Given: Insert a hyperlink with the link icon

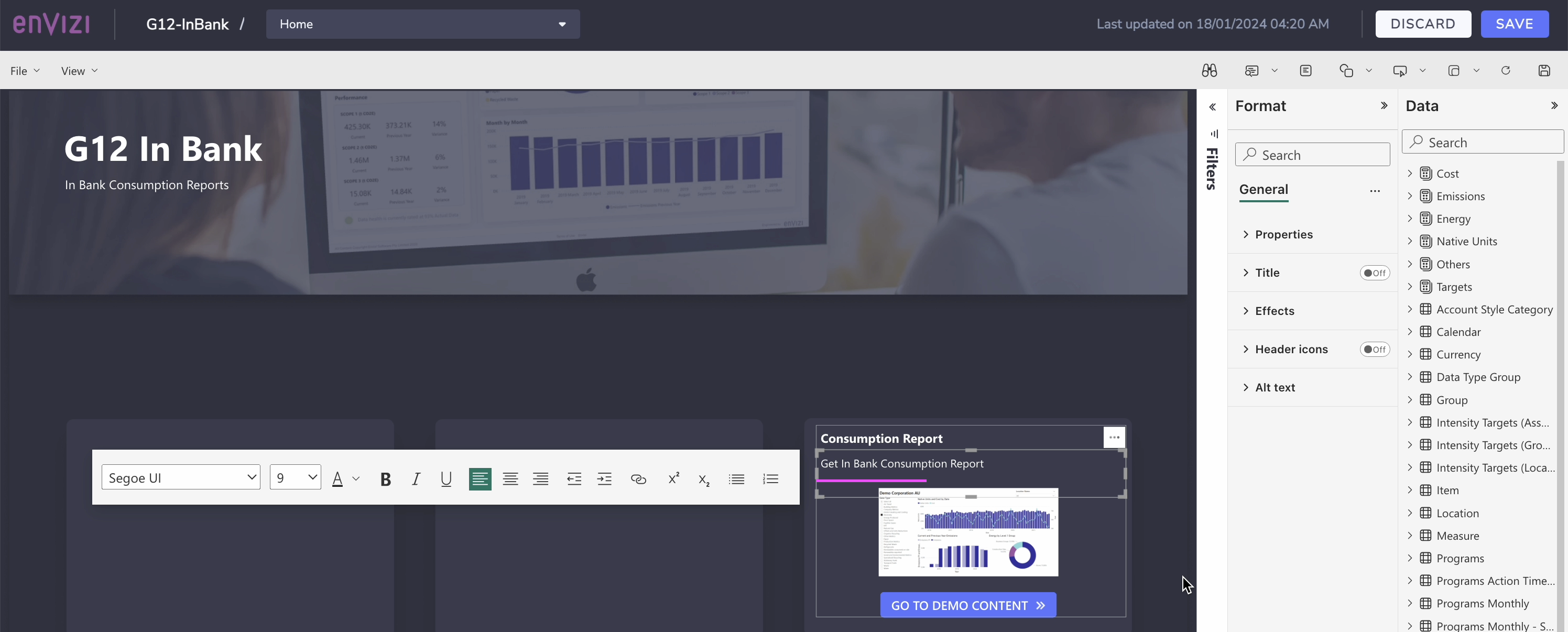Looking at the screenshot, I should [x=638, y=479].
